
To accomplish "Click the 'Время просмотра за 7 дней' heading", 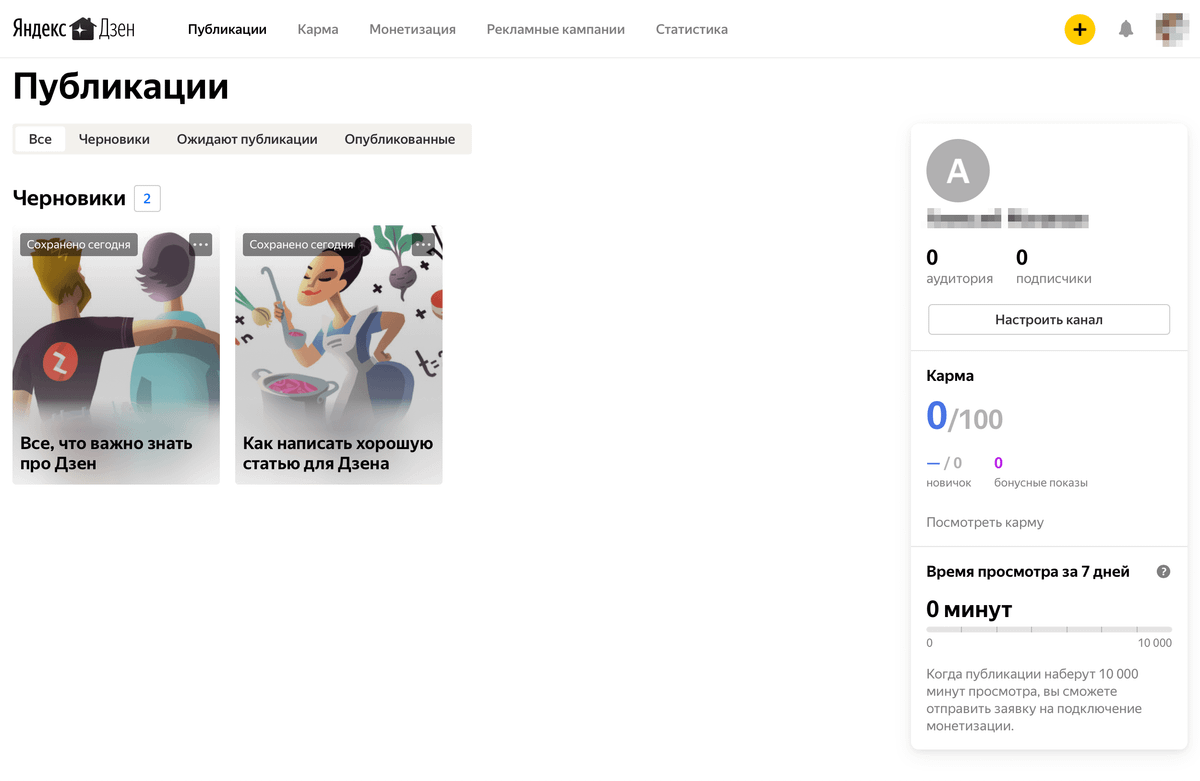I will pyautogui.click(x=1028, y=572).
